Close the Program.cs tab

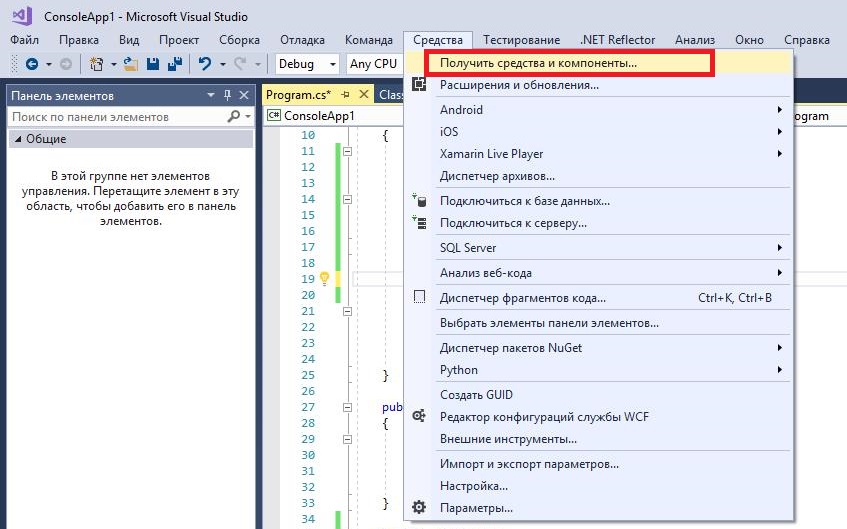click(x=364, y=95)
